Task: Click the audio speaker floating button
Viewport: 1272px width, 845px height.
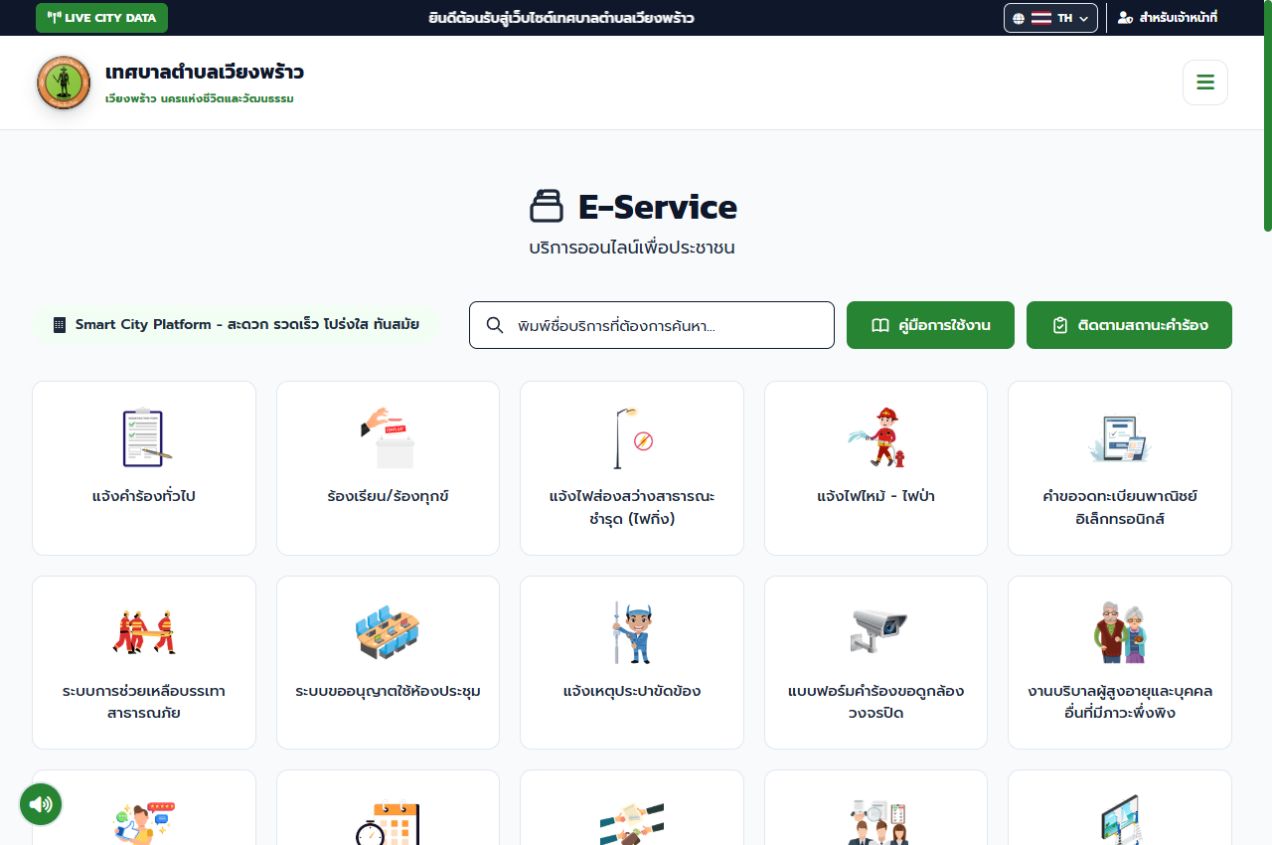Action: (x=41, y=804)
